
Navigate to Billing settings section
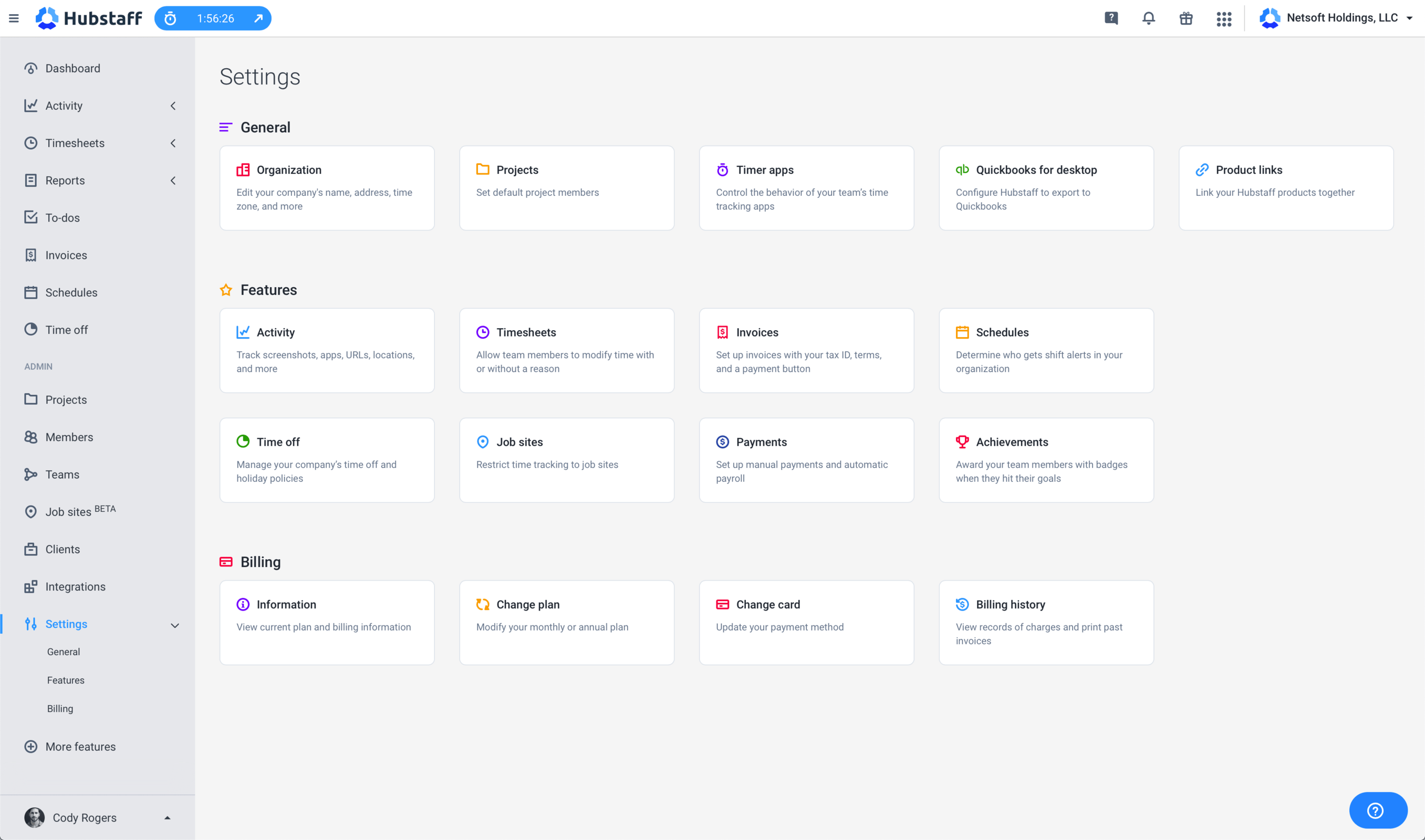tap(59, 709)
